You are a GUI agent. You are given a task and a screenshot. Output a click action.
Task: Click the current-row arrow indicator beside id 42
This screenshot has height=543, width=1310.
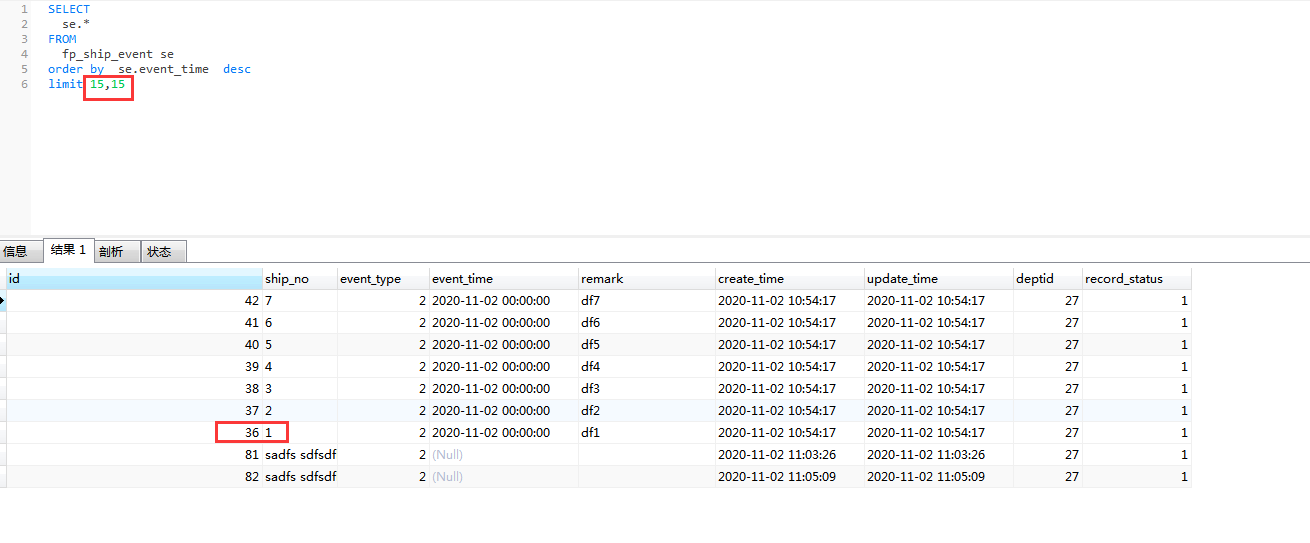(3, 301)
